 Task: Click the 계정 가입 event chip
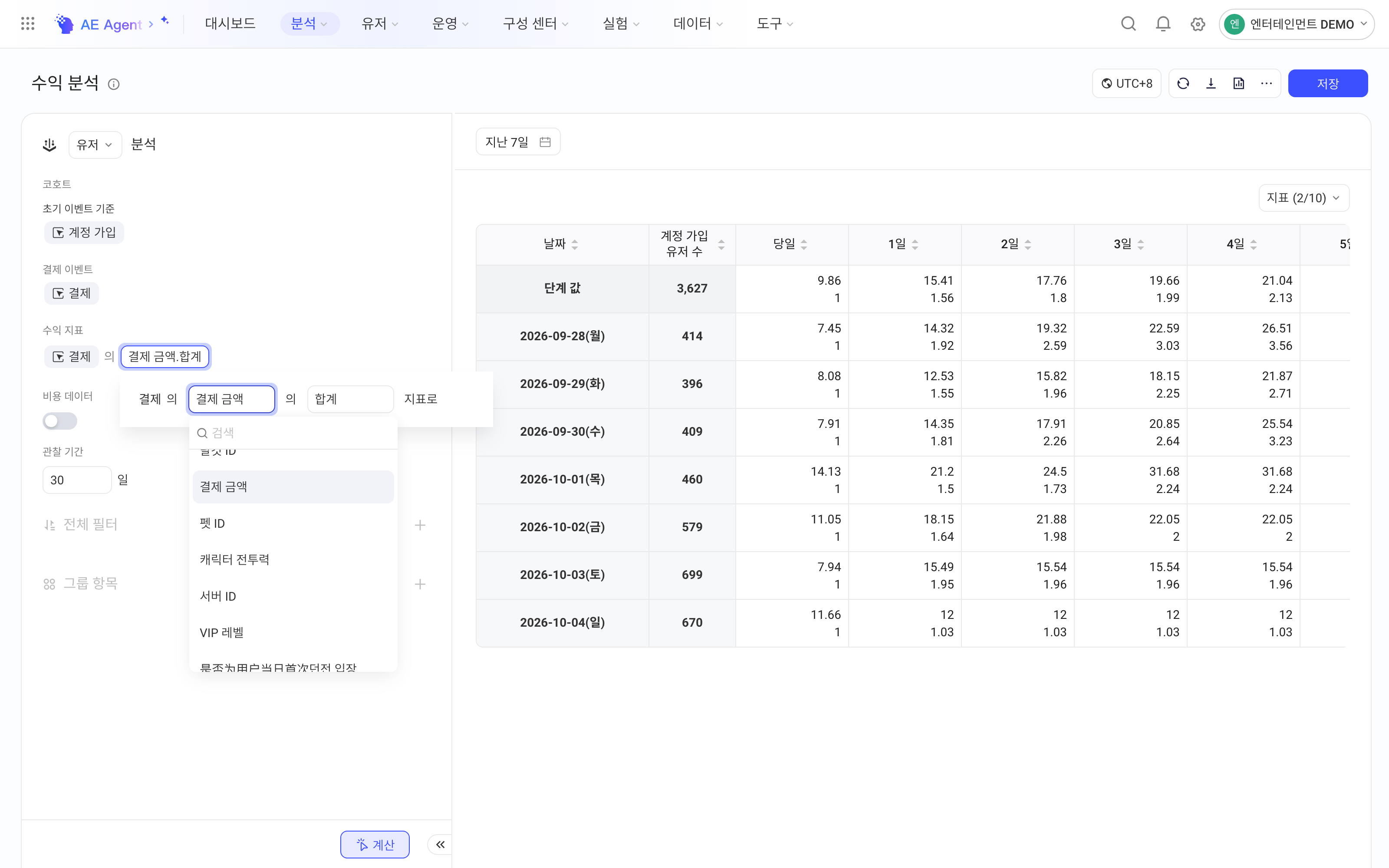click(84, 233)
